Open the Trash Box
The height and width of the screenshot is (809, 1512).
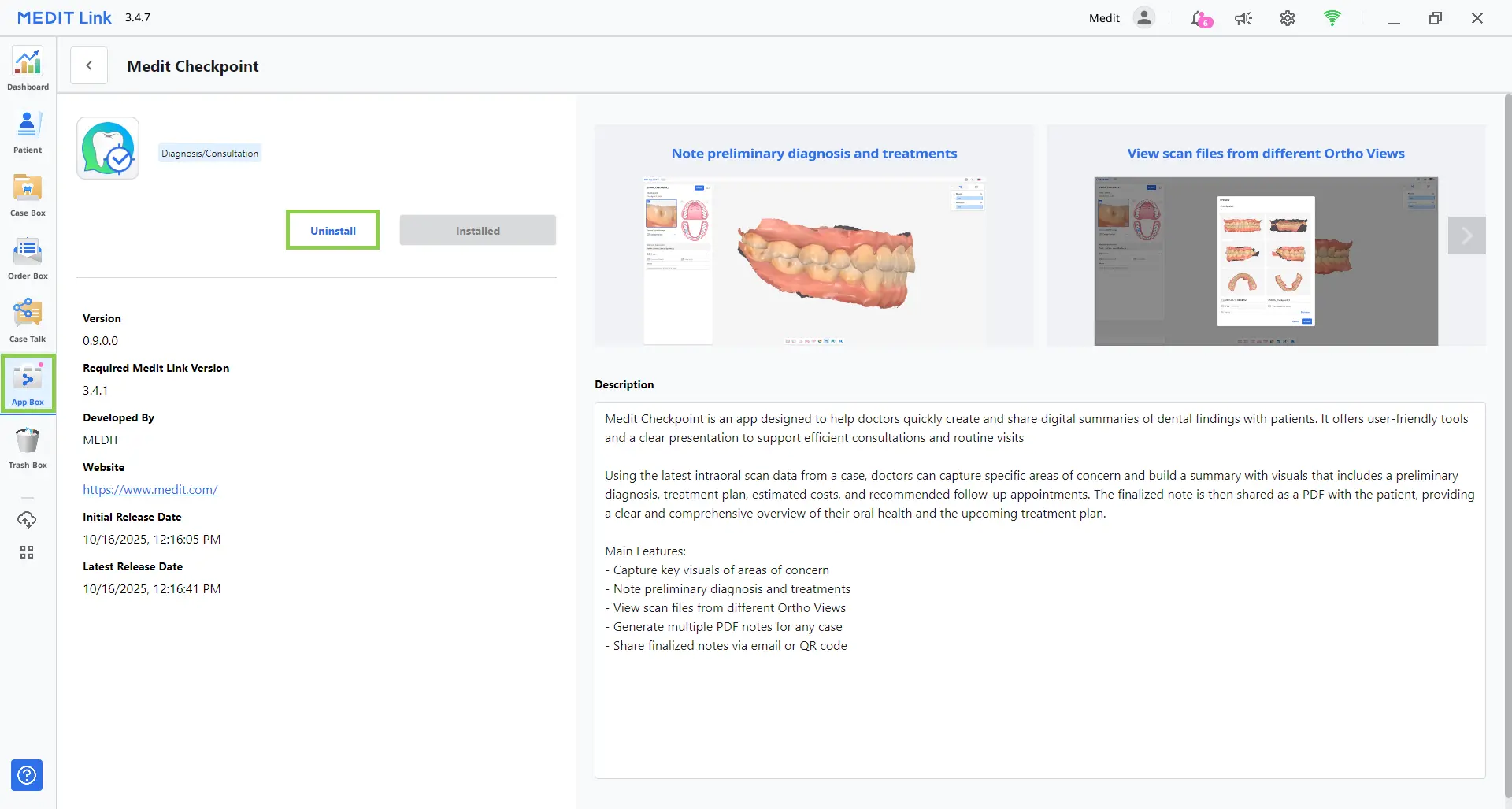28,447
